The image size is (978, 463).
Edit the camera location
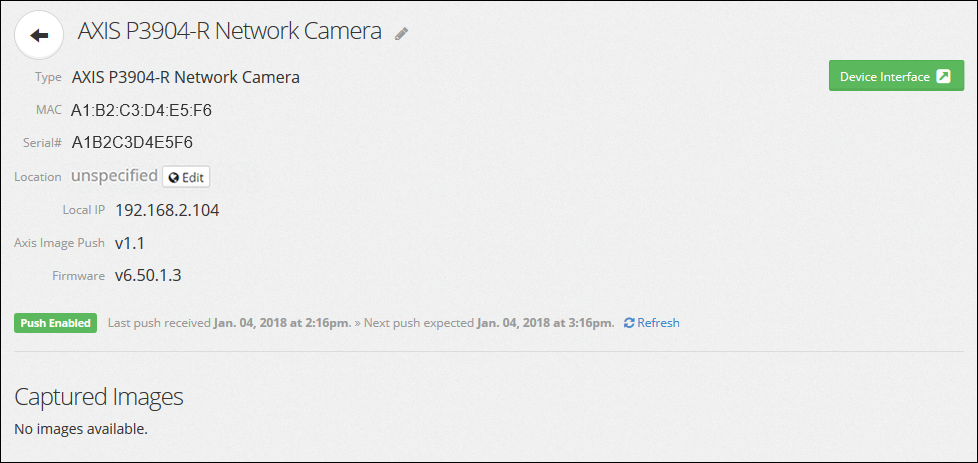[x=186, y=177]
